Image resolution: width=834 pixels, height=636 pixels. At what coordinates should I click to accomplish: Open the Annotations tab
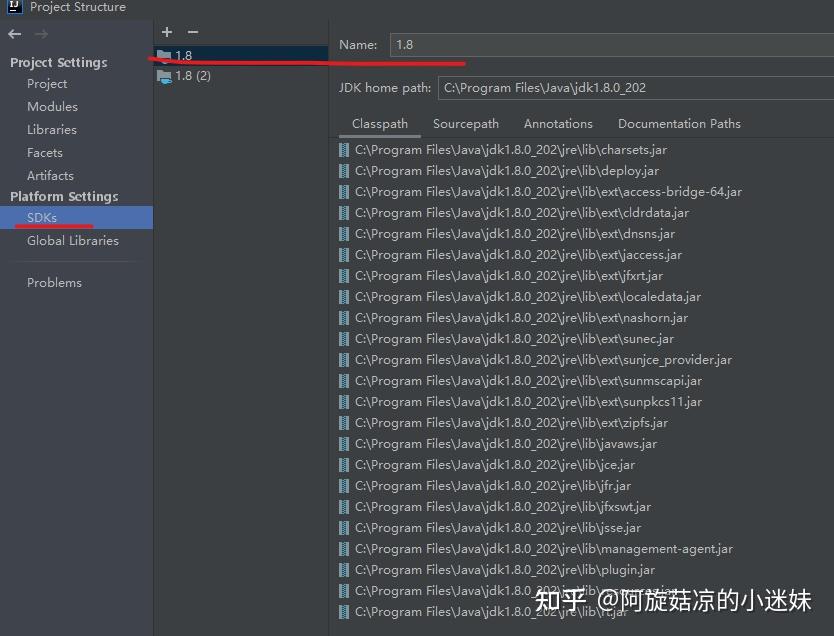tap(558, 124)
